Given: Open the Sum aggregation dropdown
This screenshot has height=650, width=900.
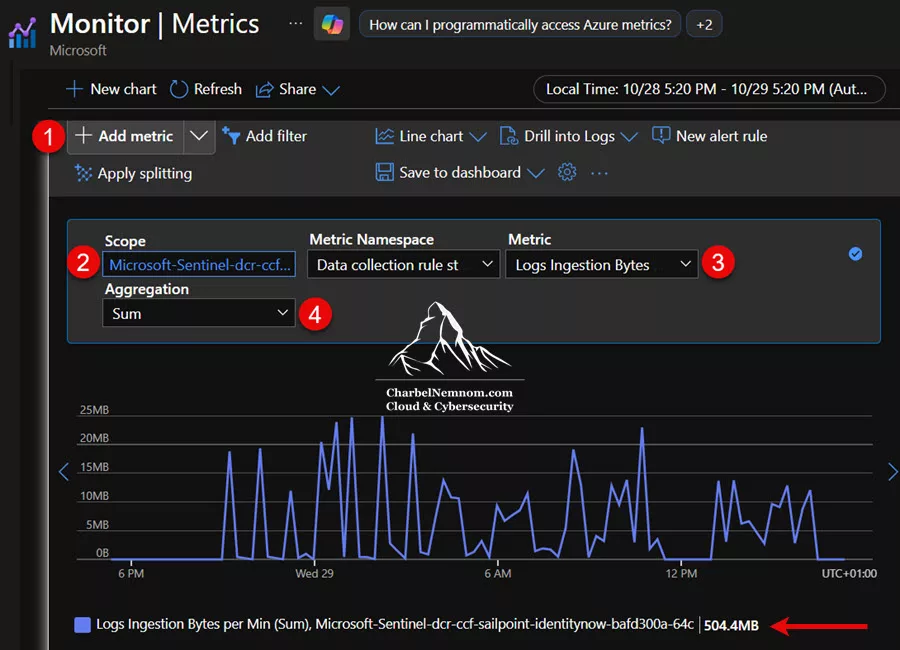Looking at the screenshot, I should (199, 314).
